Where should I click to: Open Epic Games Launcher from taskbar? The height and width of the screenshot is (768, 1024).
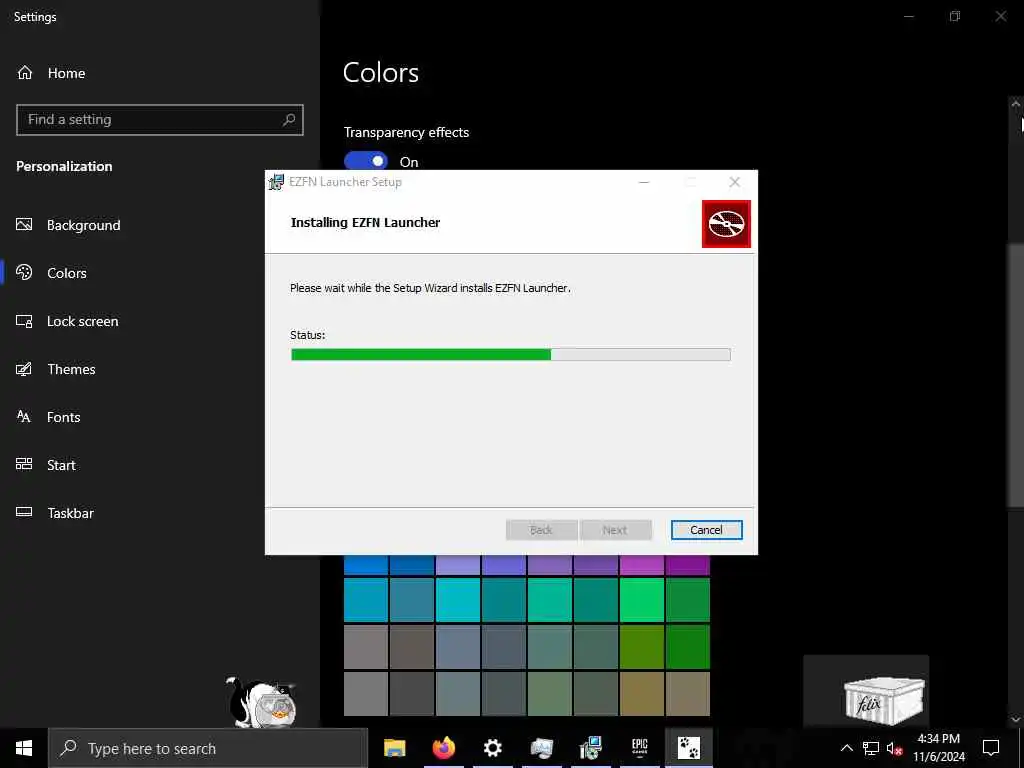click(639, 748)
